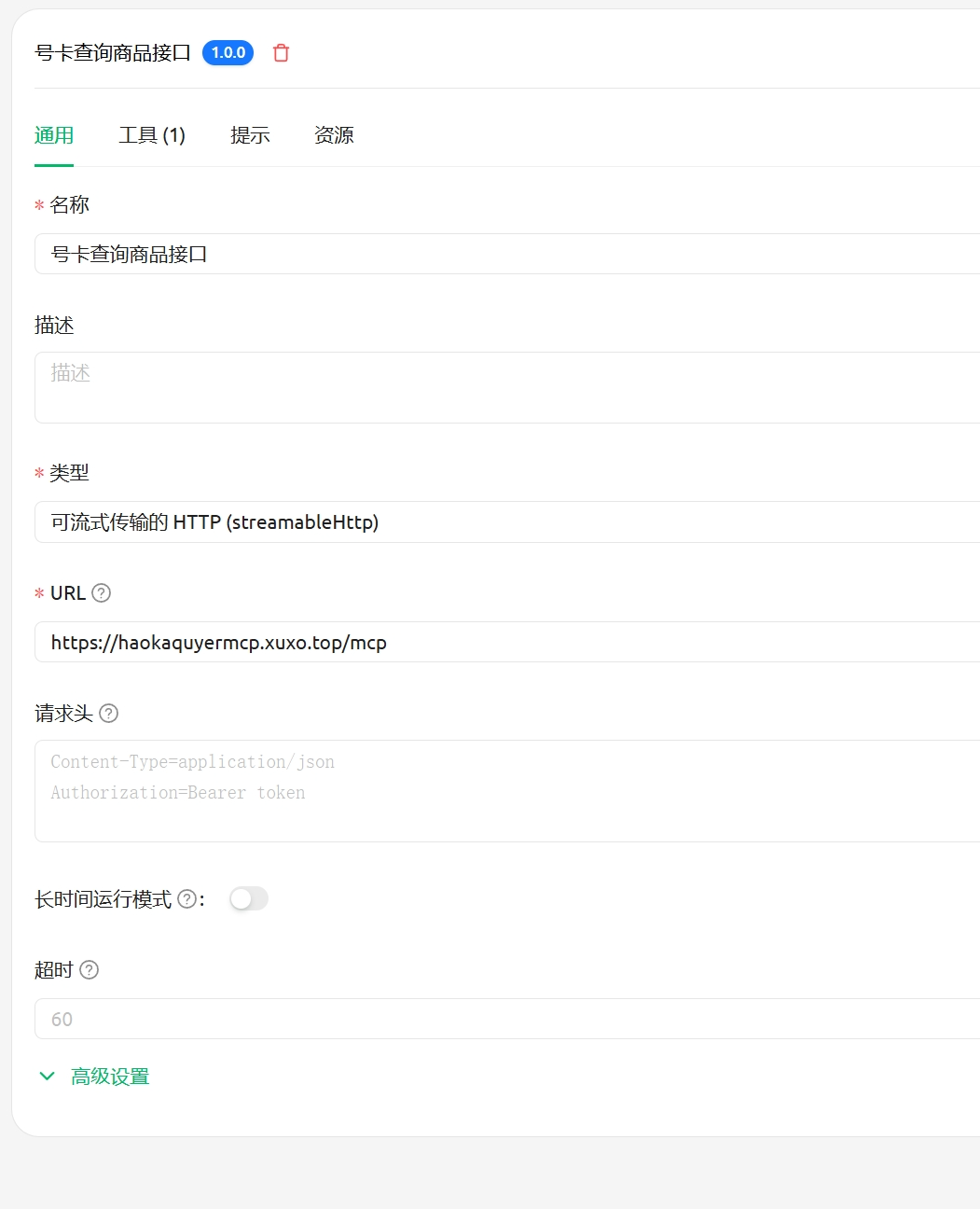Open the 资源 tab

click(334, 135)
